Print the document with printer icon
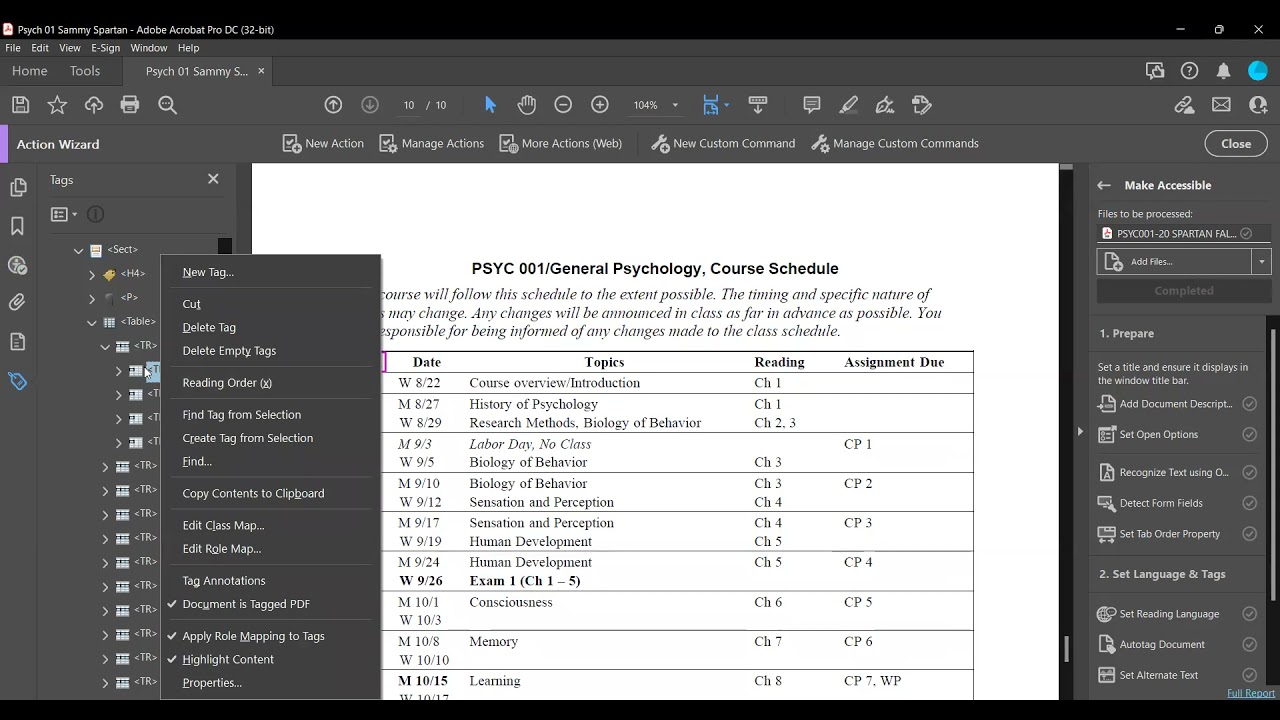The height and width of the screenshot is (720, 1280). (130, 105)
